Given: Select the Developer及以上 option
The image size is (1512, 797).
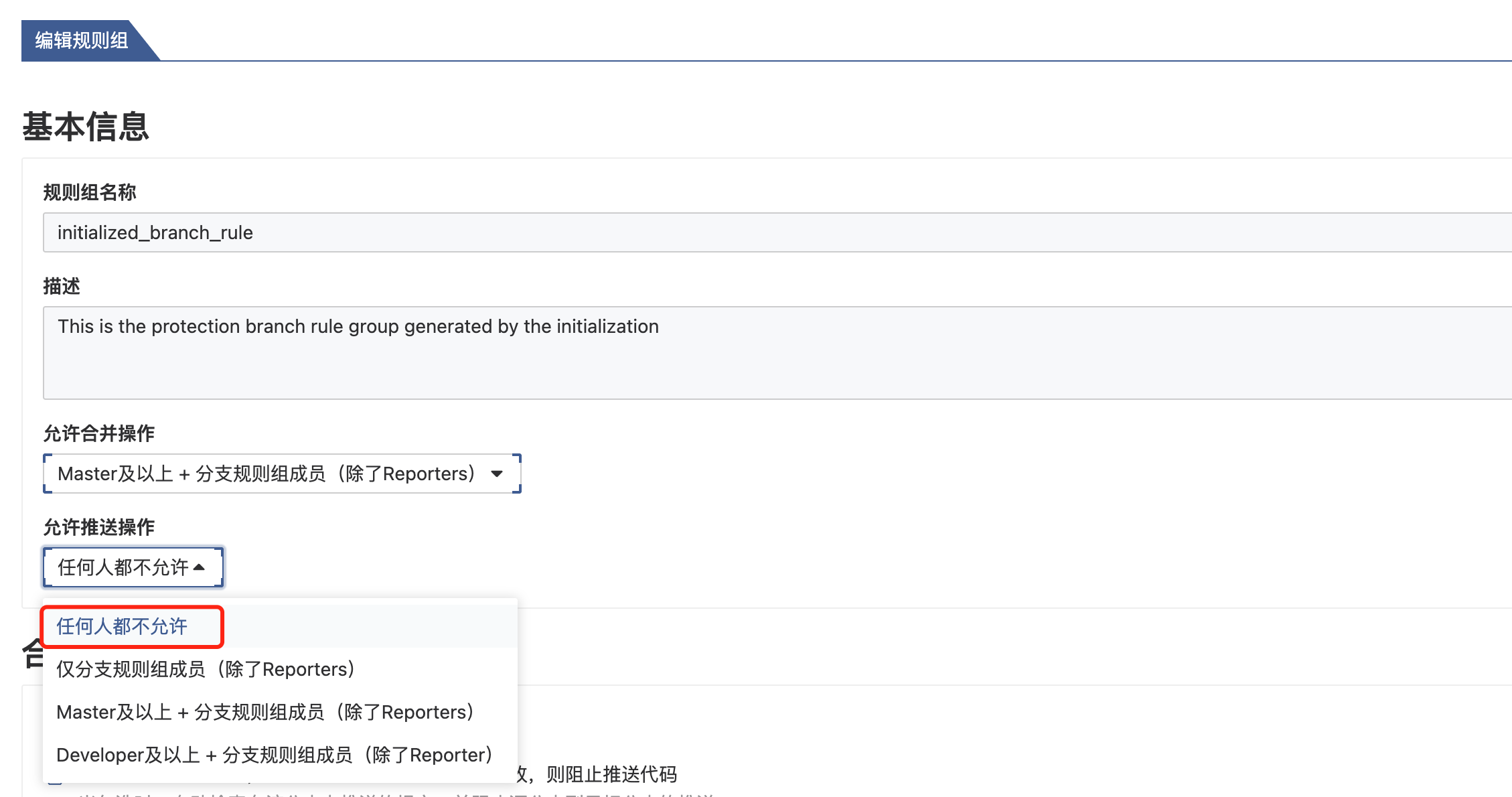Looking at the screenshot, I should (274, 755).
